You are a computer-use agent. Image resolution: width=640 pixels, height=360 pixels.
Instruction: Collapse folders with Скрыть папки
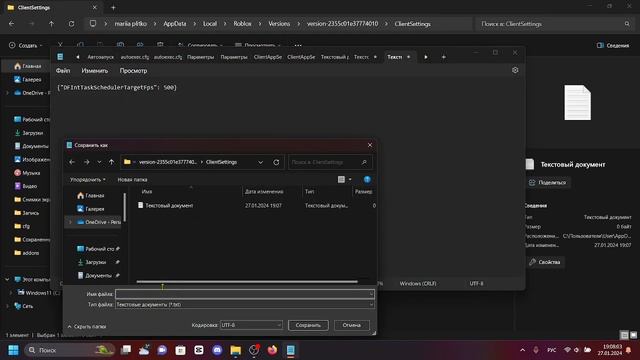coord(87,327)
